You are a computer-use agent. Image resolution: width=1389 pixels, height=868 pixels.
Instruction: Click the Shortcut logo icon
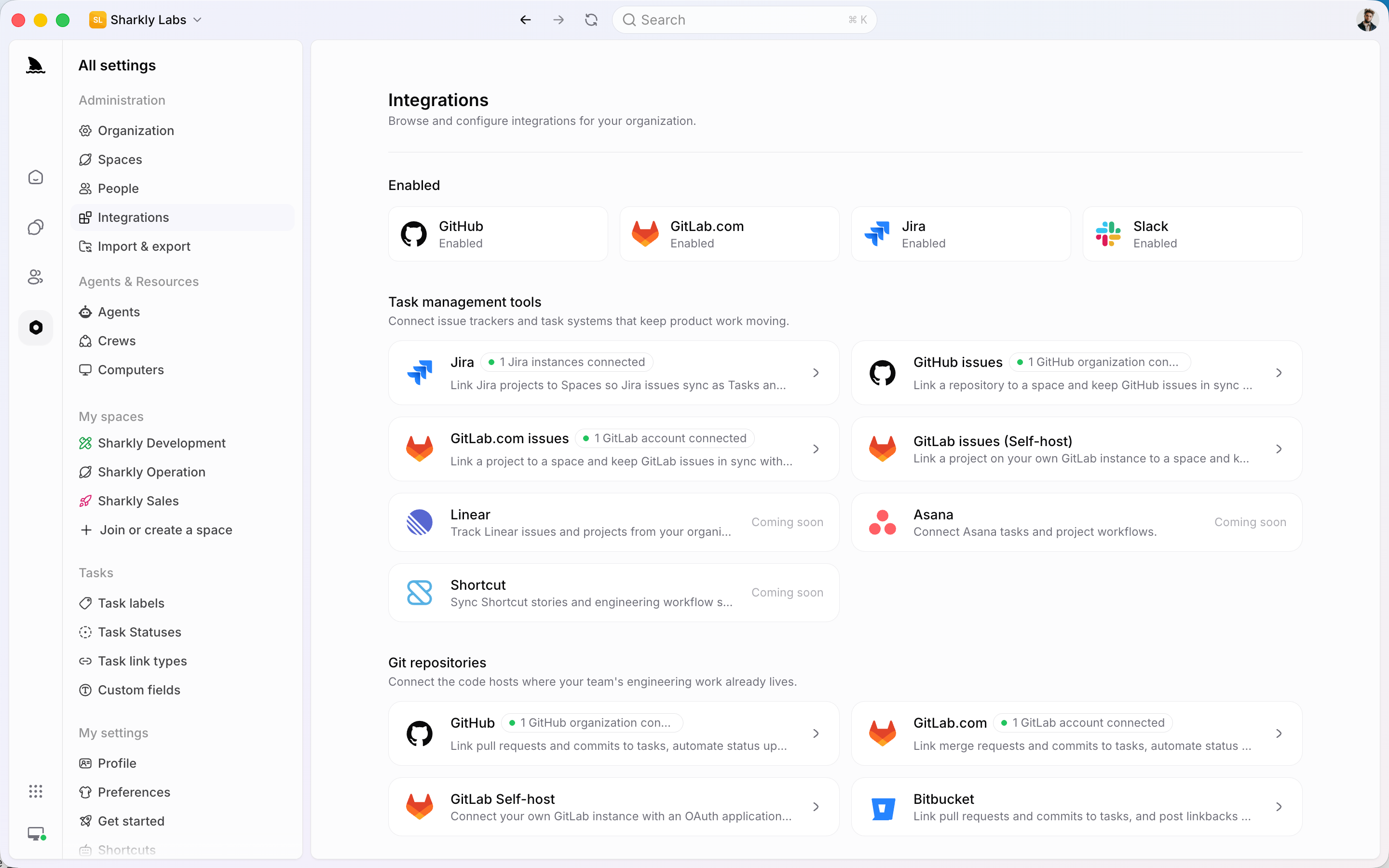[420, 593]
